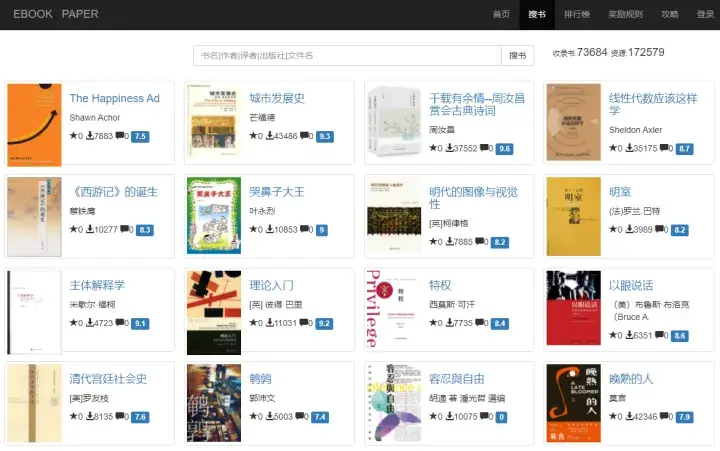Open the orange The Happiness Ad cover thumbnail
This screenshot has width=720, height=451.
[x=34, y=124]
